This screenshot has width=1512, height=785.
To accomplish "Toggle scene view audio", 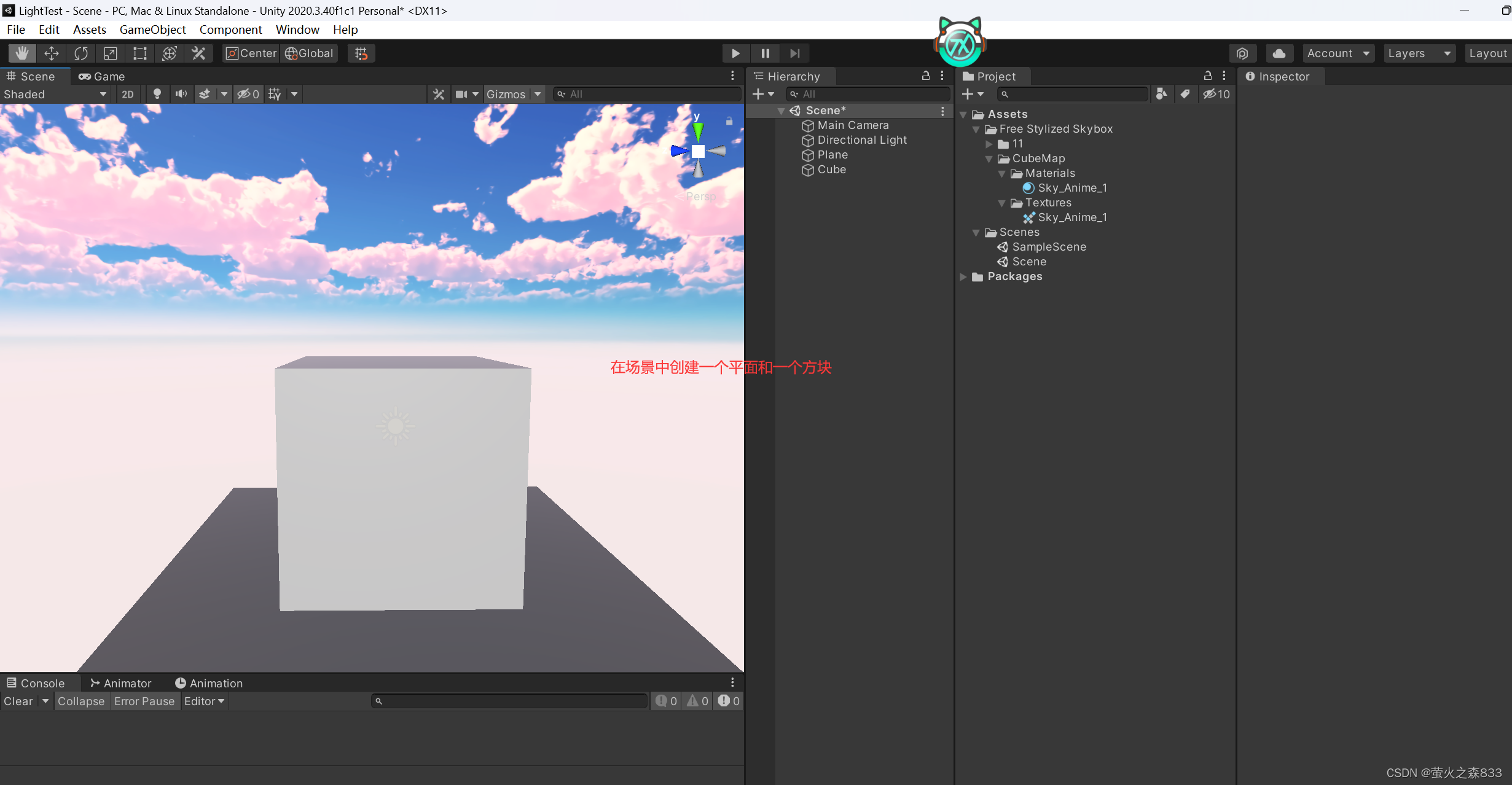I will click(181, 94).
